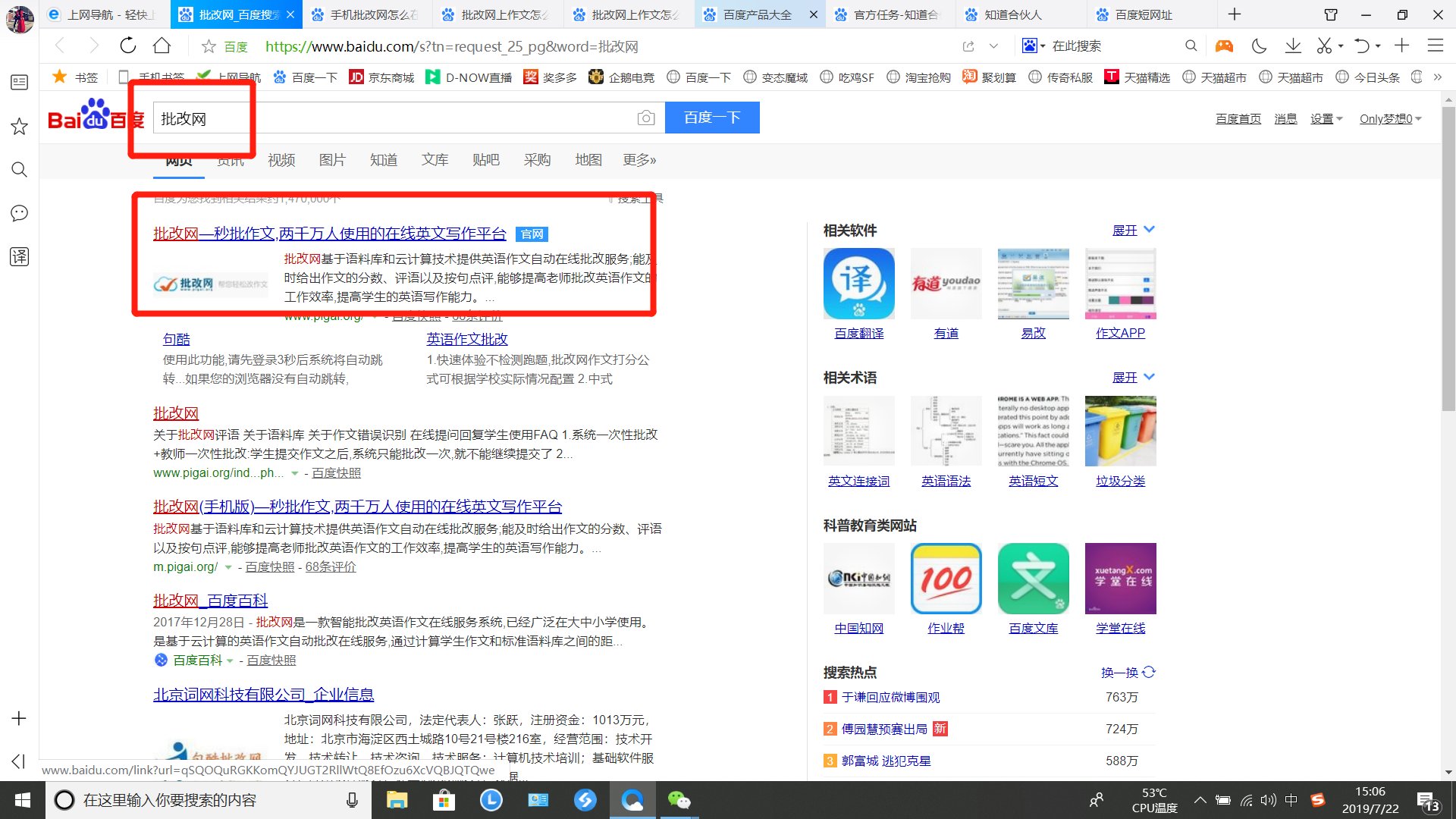Open favorites star in left sidebar
The image size is (1456, 819).
pyautogui.click(x=19, y=126)
